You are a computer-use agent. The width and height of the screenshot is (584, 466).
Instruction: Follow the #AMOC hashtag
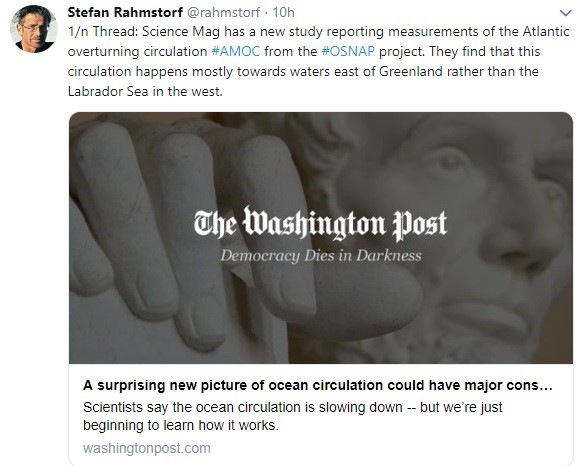[236, 51]
